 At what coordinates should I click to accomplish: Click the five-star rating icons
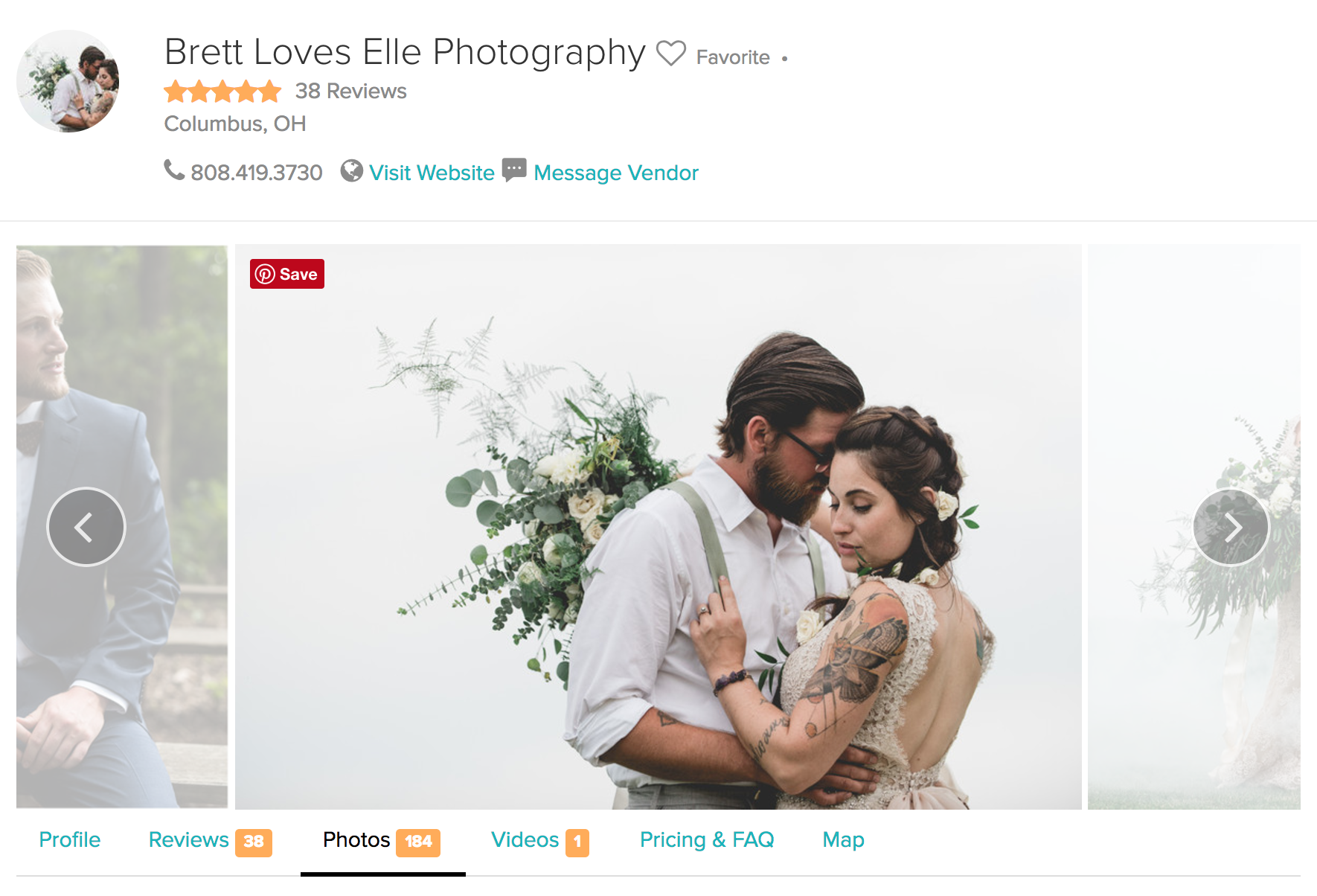[222, 92]
